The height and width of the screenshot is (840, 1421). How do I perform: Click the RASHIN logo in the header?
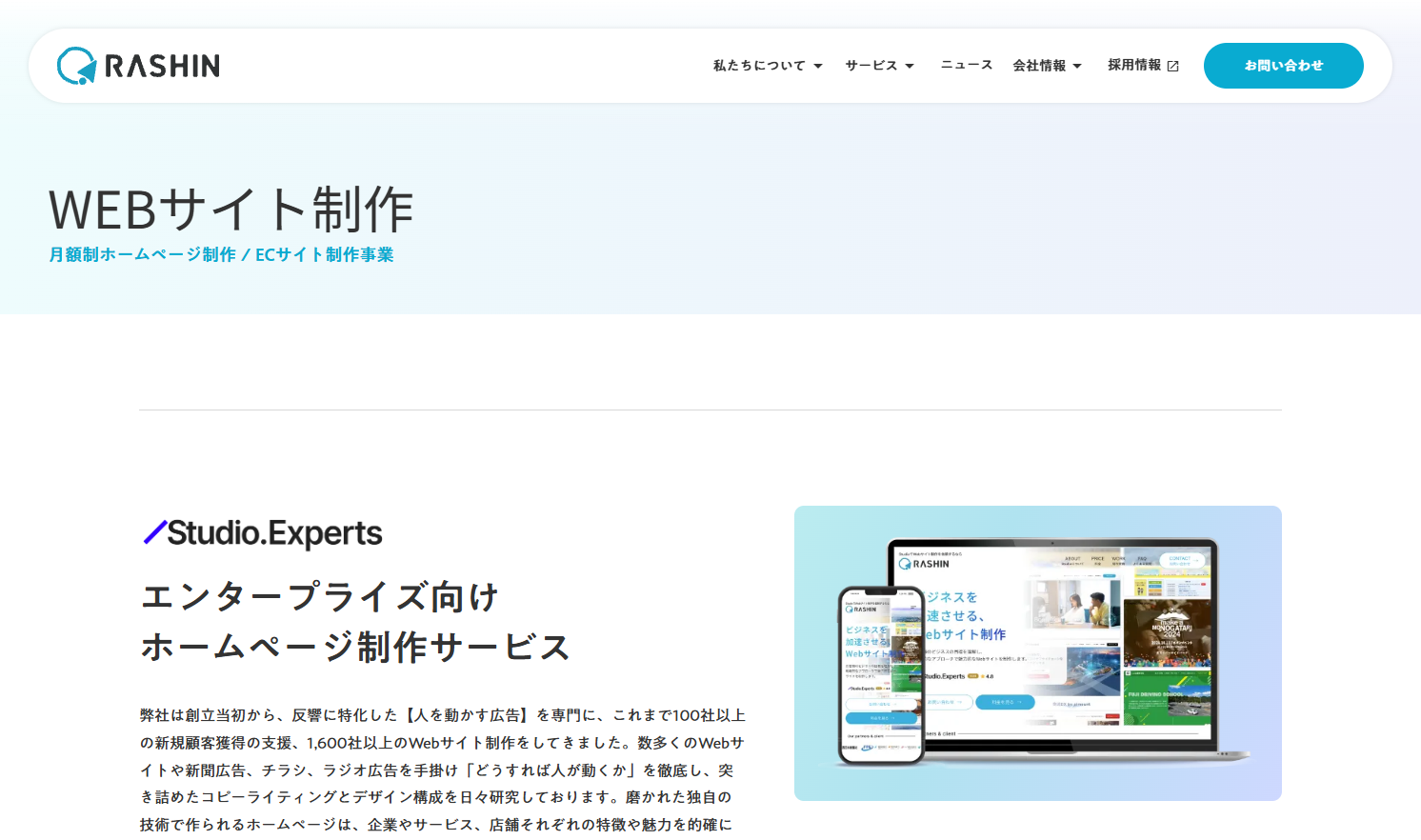click(138, 66)
